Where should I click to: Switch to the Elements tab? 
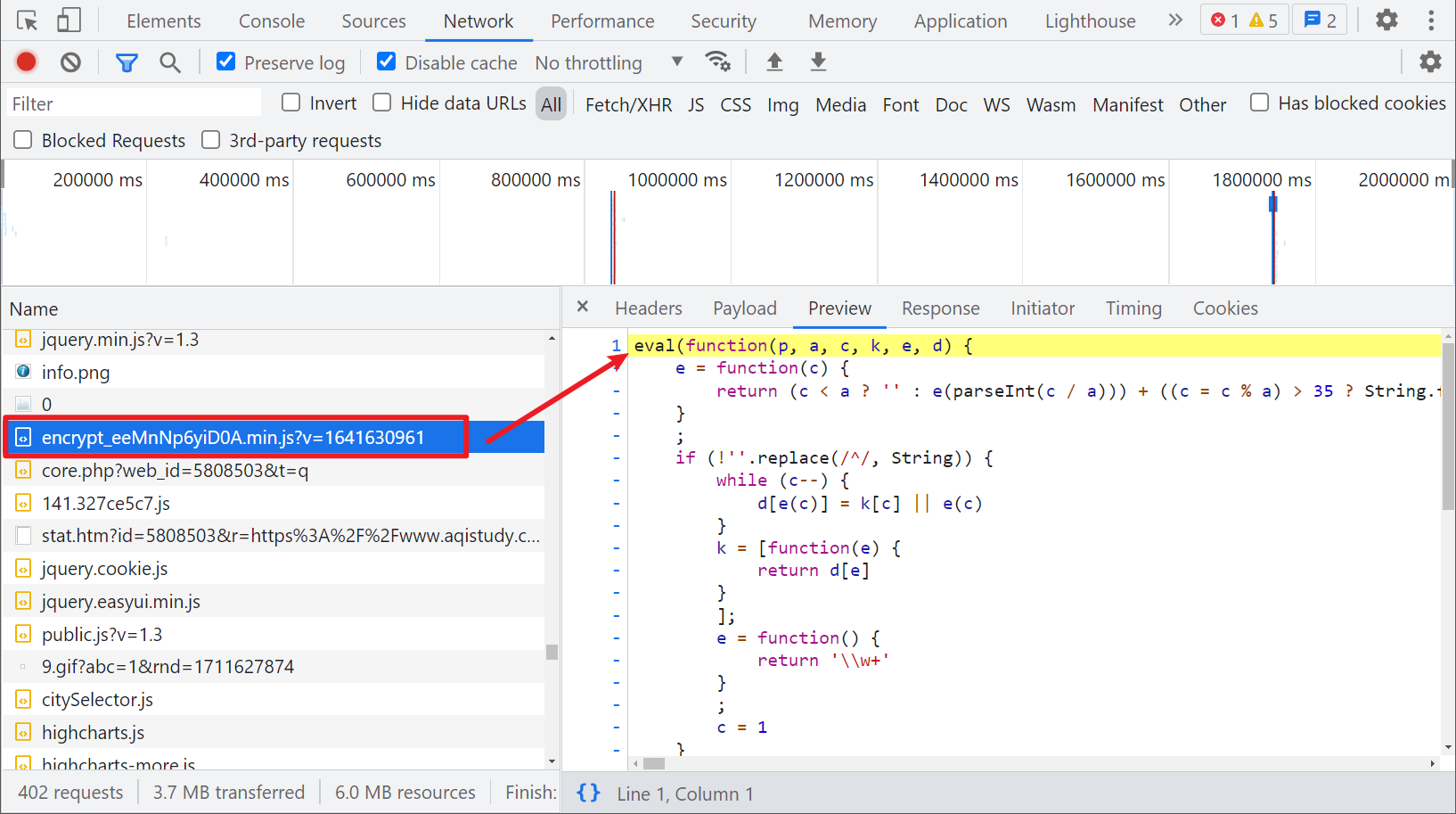pos(164,21)
